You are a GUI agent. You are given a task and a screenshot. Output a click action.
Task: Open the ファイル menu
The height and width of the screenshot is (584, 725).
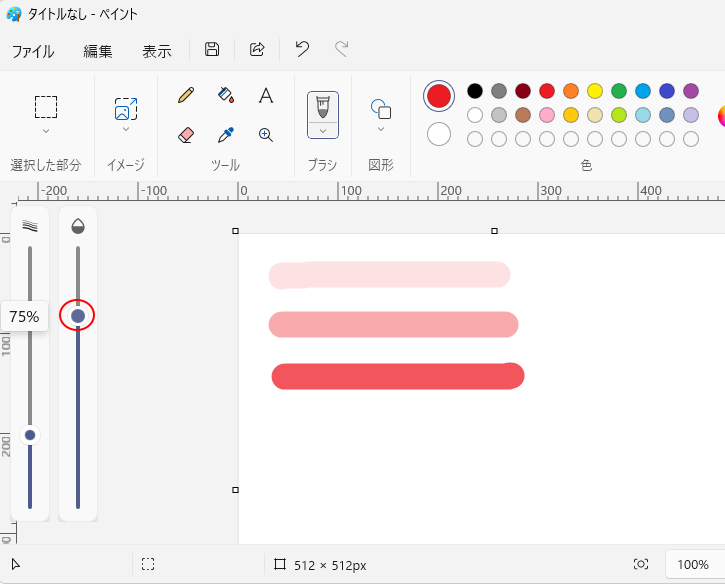[x=33, y=51]
